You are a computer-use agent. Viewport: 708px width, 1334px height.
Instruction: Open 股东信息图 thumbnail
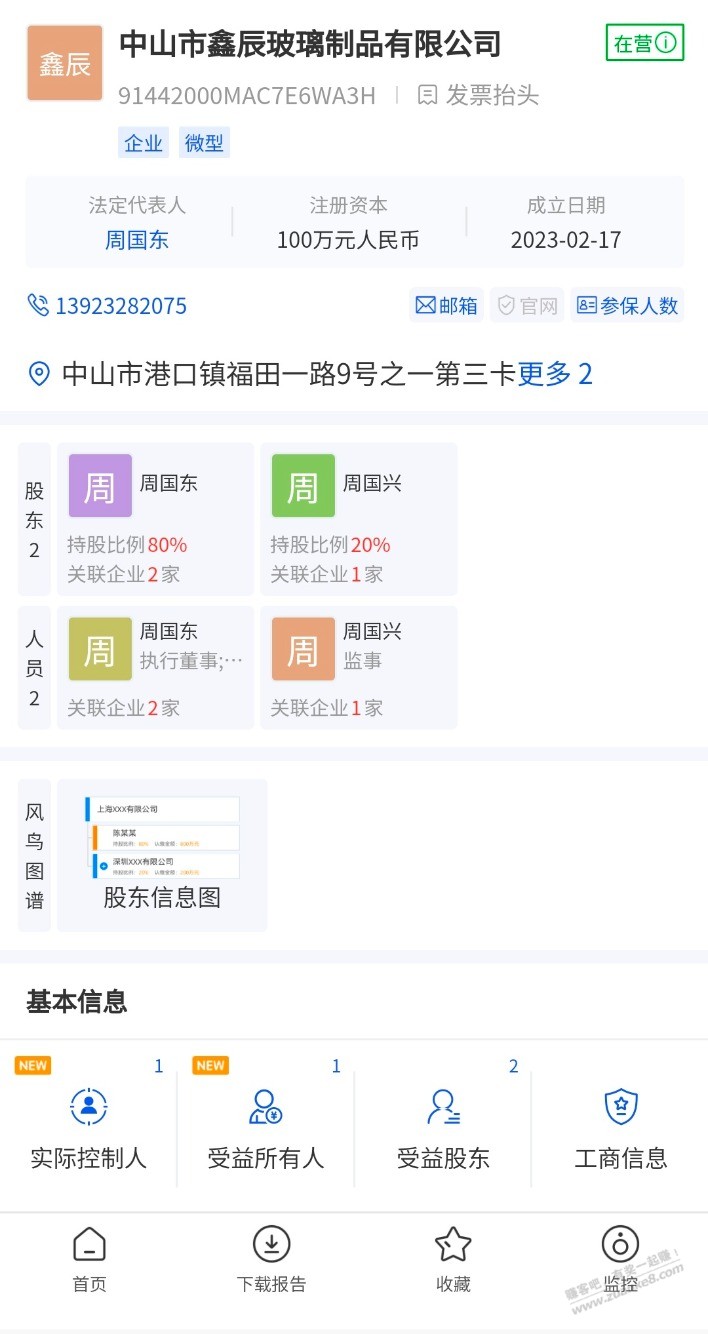coord(162,855)
